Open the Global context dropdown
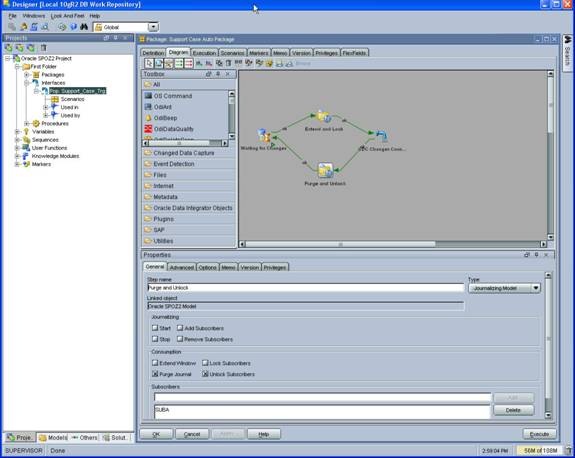The image size is (575, 458). click(x=153, y=27)
